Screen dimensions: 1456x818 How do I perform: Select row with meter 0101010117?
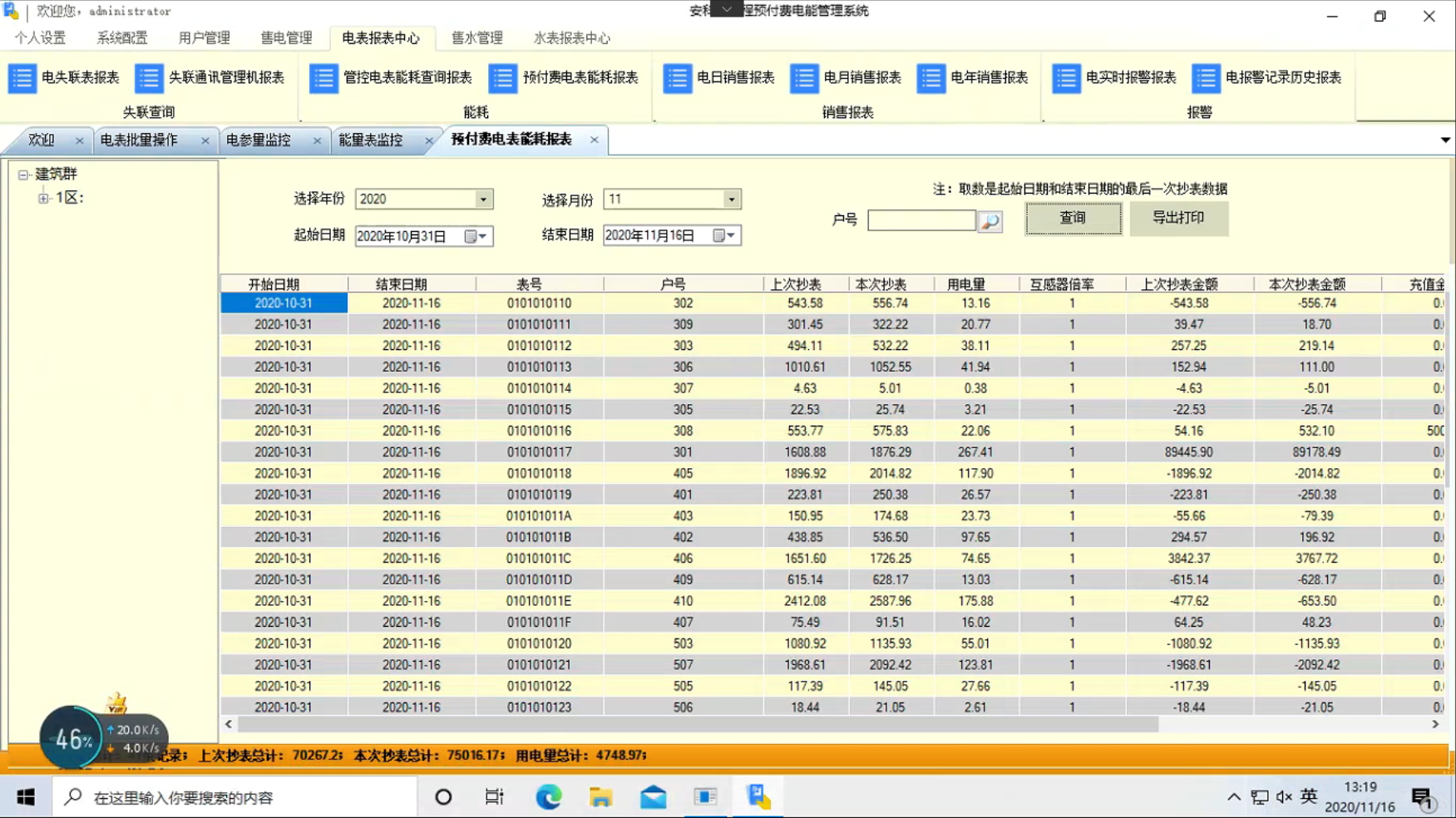click(832, 452)
